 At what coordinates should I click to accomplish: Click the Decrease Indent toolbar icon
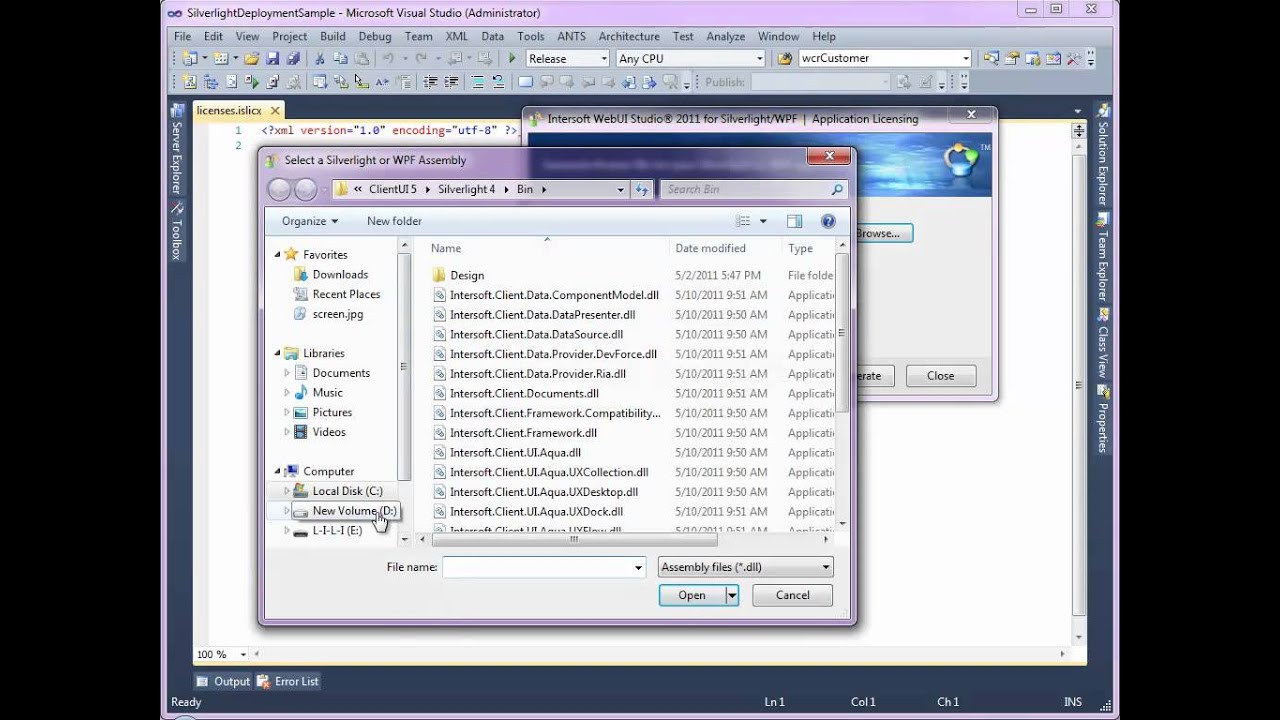tap(431, 82)
